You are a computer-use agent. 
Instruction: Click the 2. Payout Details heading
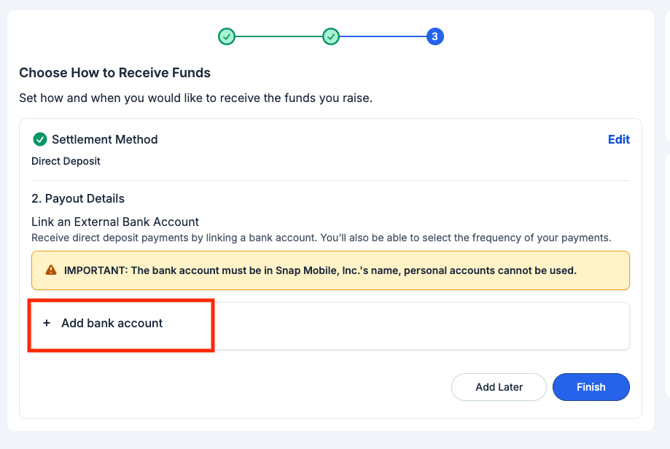tap(78, 199)
